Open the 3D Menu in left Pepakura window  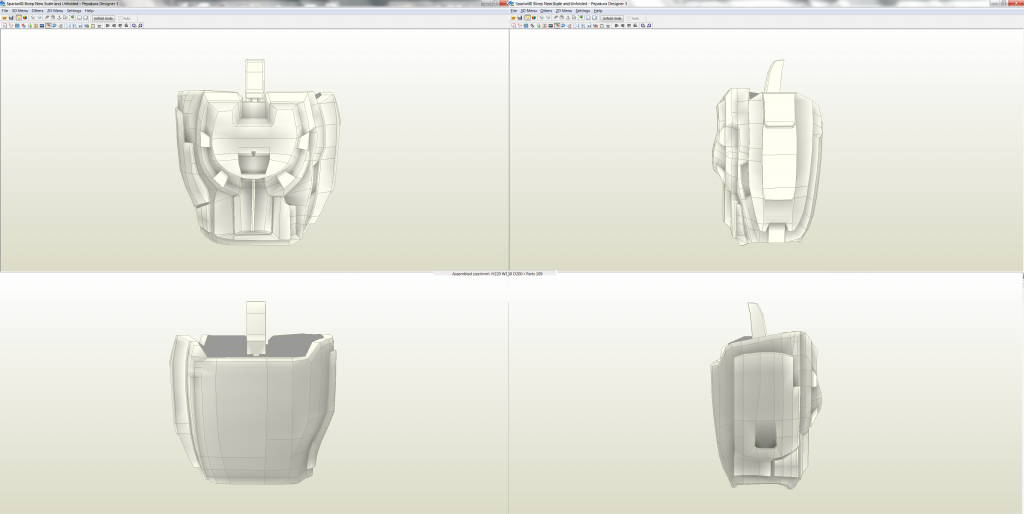(x=20, y=11)
